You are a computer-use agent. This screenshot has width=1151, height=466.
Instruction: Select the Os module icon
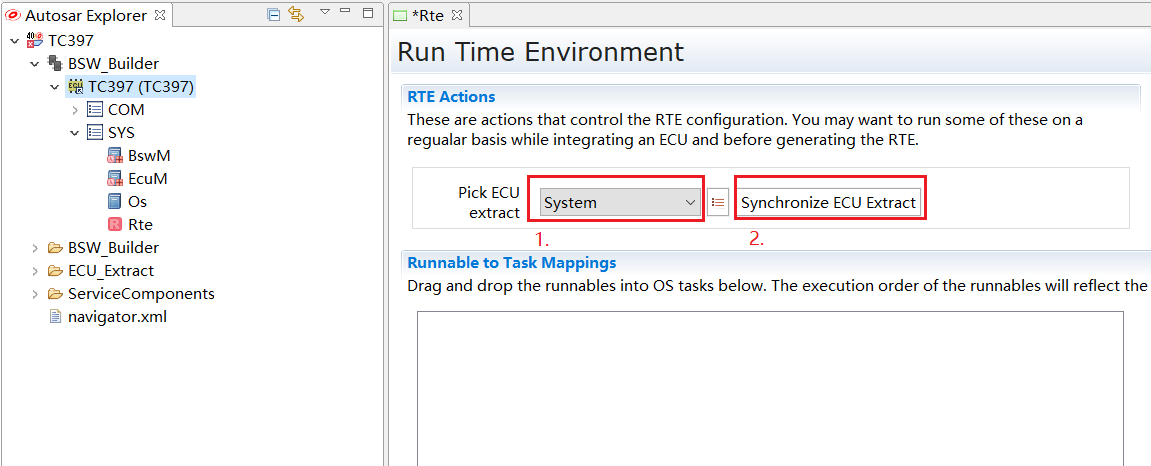115,202
